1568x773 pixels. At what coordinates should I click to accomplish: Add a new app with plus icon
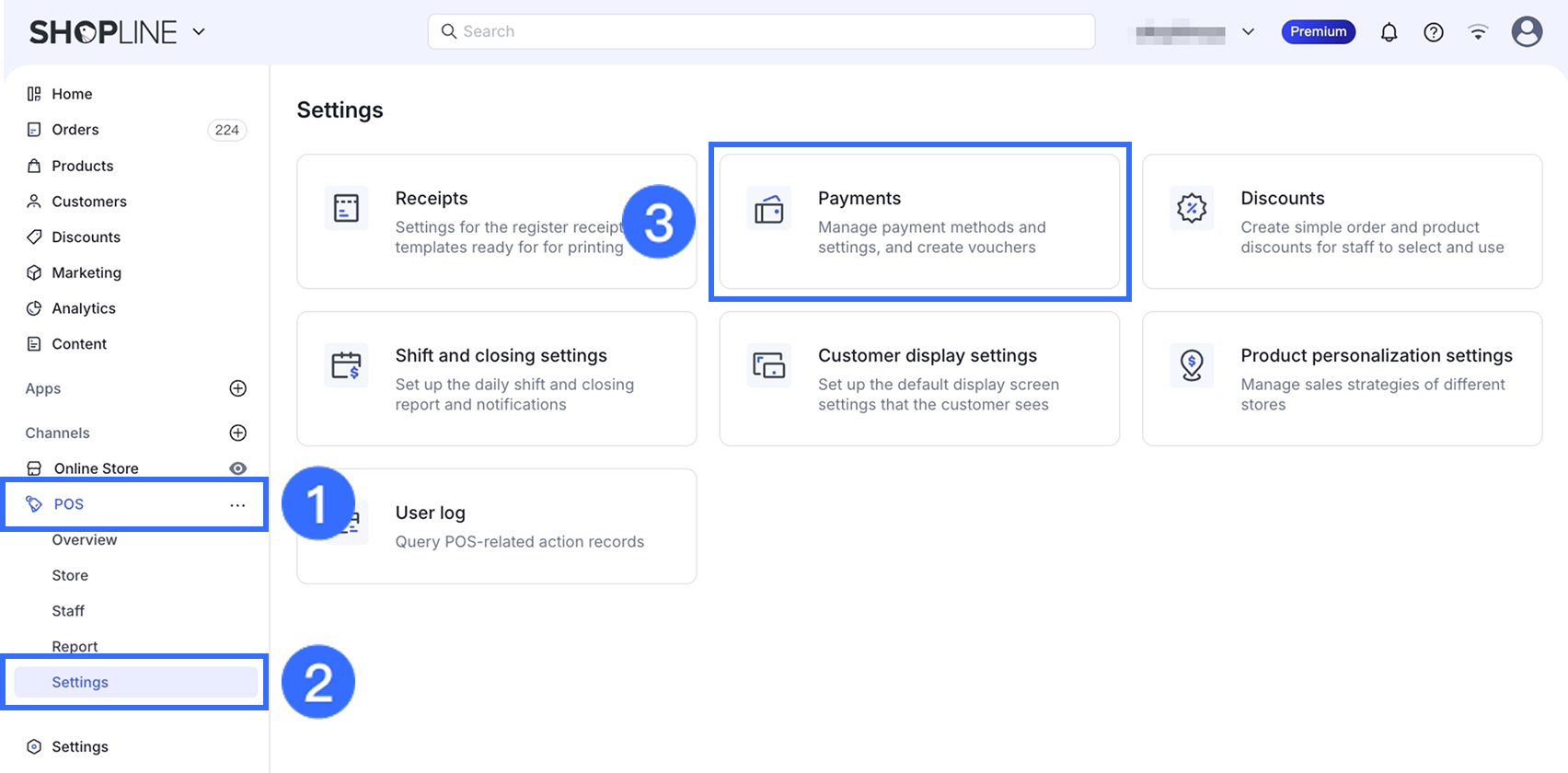click(x=237, y=388)
